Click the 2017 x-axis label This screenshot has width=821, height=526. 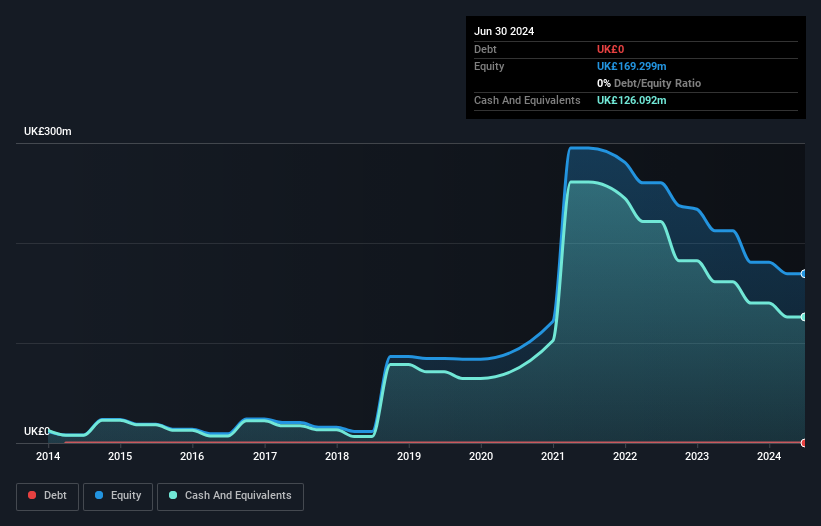(265, 456)
